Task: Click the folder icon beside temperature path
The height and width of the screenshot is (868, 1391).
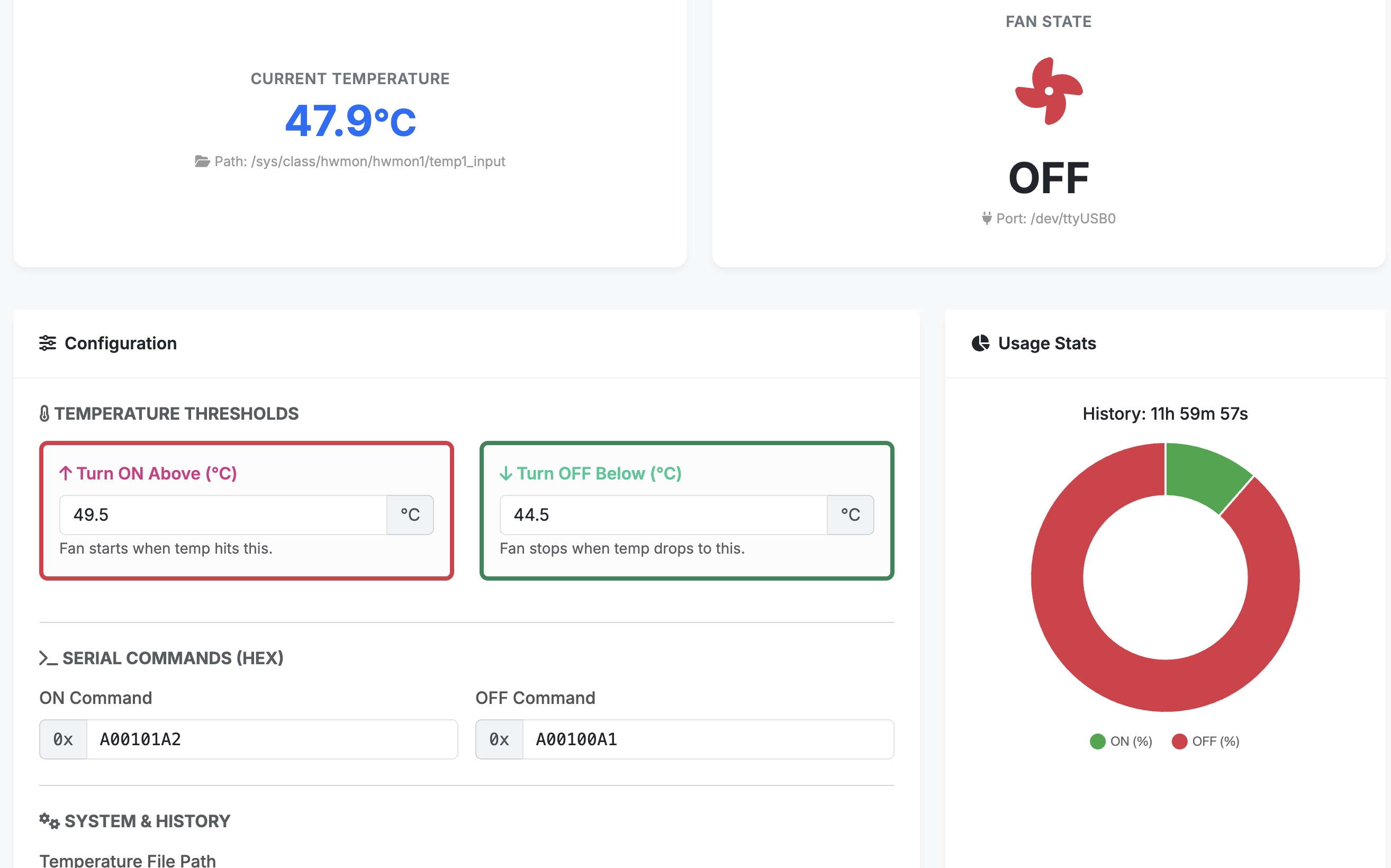Action: [202, 162]
